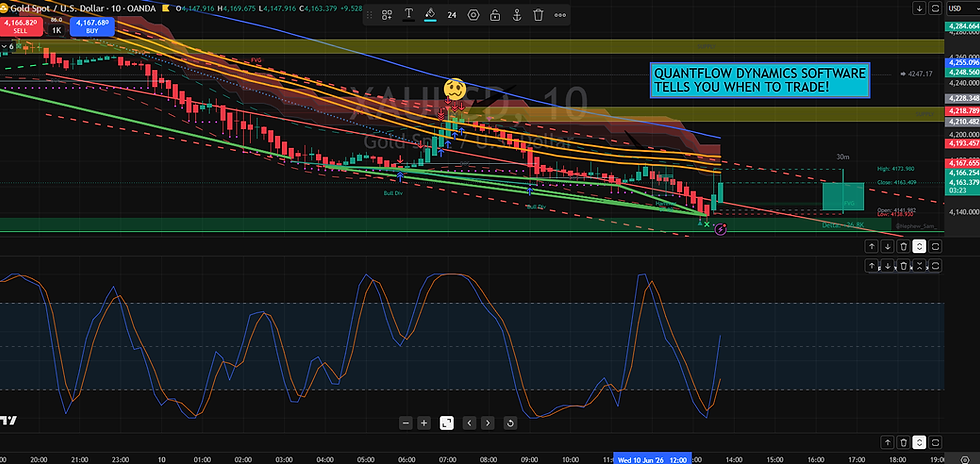This screenshot has height=464, width=980.
Task: Click the 4,210.482 gray price label
Action: point(962,121)
